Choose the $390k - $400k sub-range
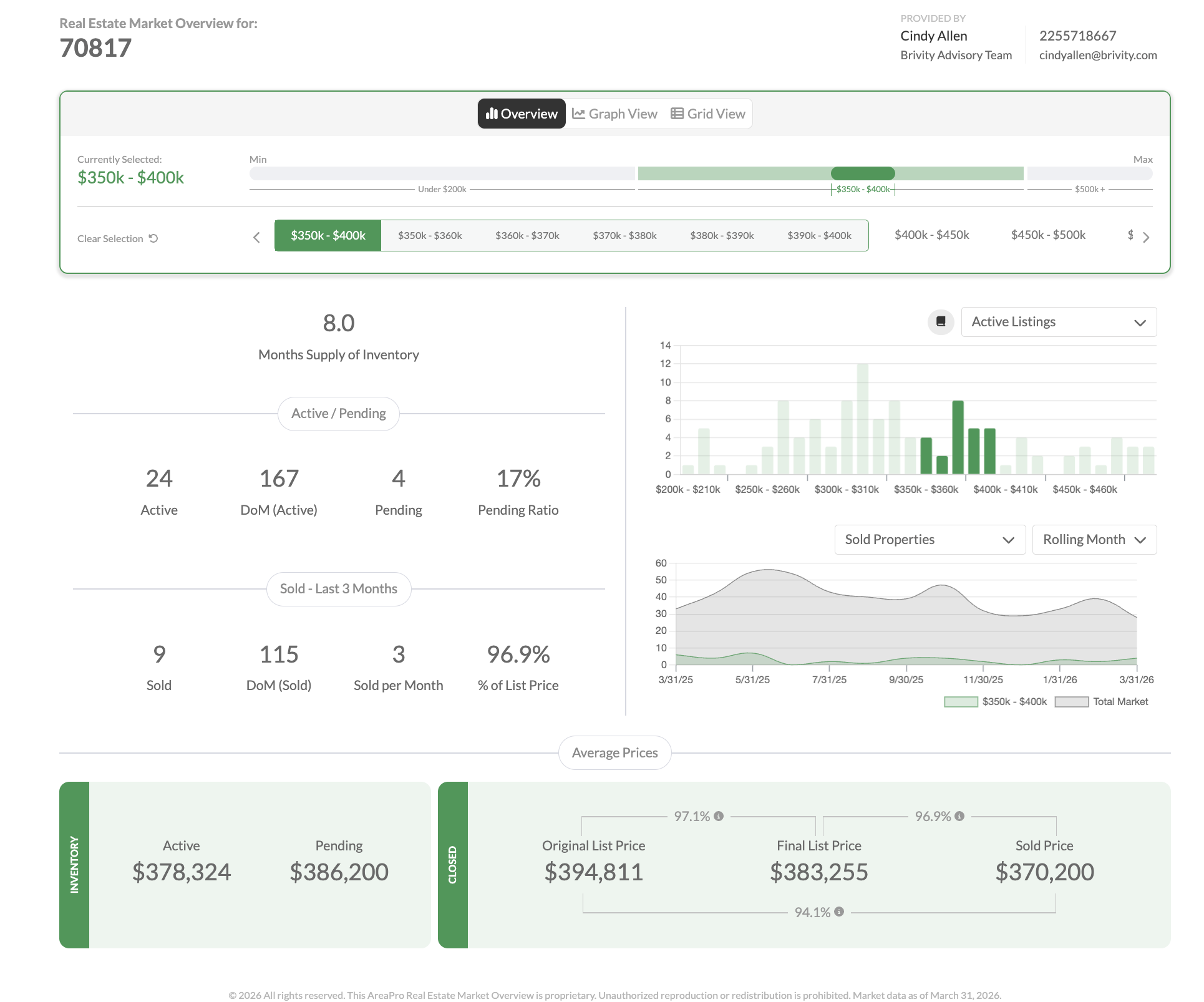Screen dimensions: 1204x1002 819,235
